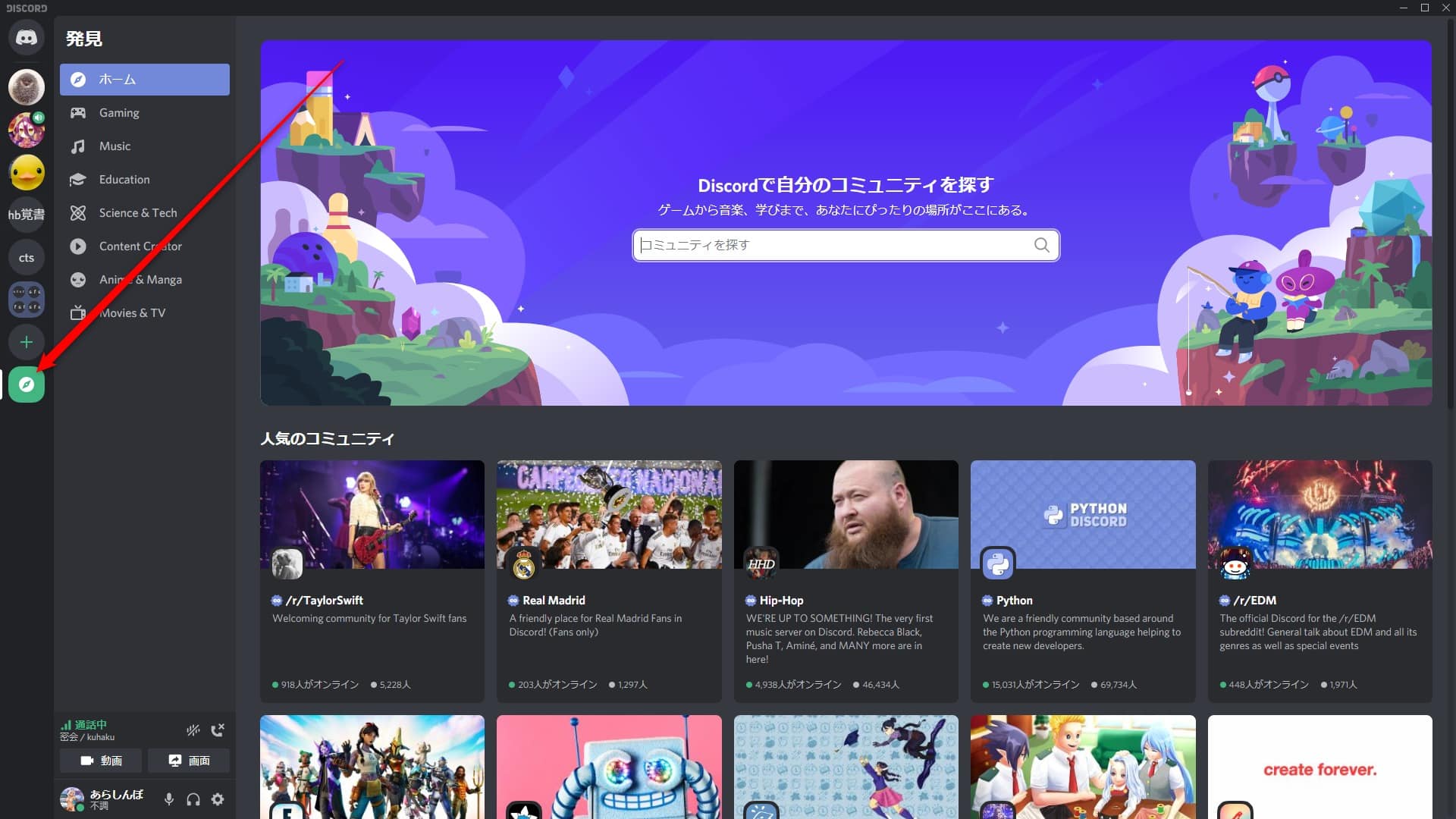Viewport: 1456px width, 819px height.
Task: Click the Science & Tech category icon
Action: (79, 212)
